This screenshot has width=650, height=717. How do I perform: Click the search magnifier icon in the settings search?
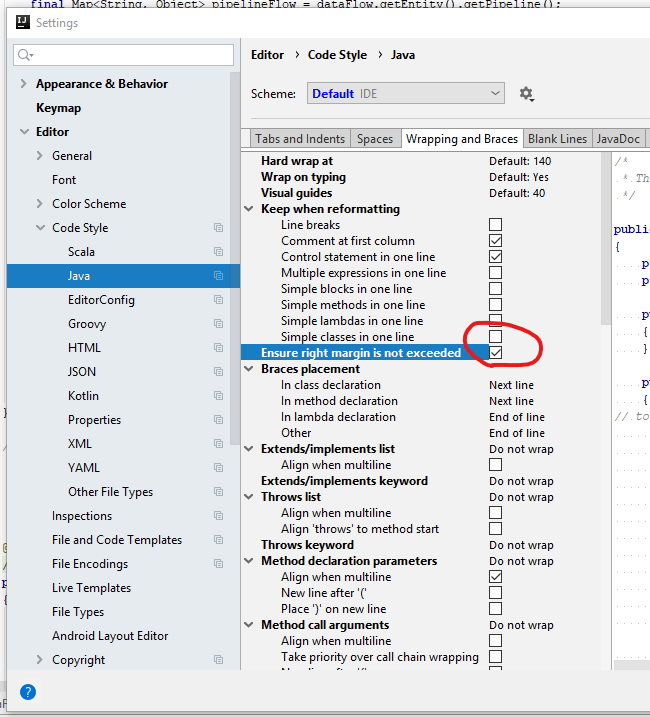pos(25,55)
